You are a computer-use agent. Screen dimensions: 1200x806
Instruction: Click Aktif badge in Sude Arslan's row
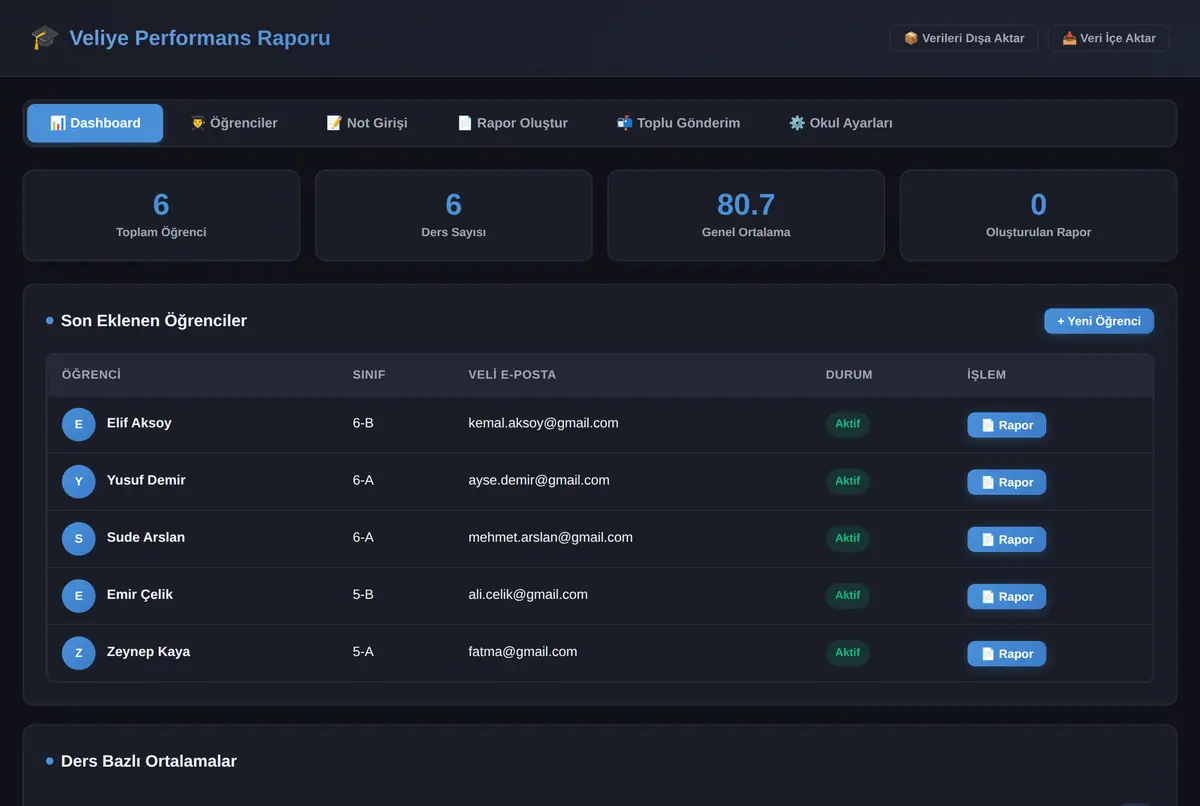(848, 538)
